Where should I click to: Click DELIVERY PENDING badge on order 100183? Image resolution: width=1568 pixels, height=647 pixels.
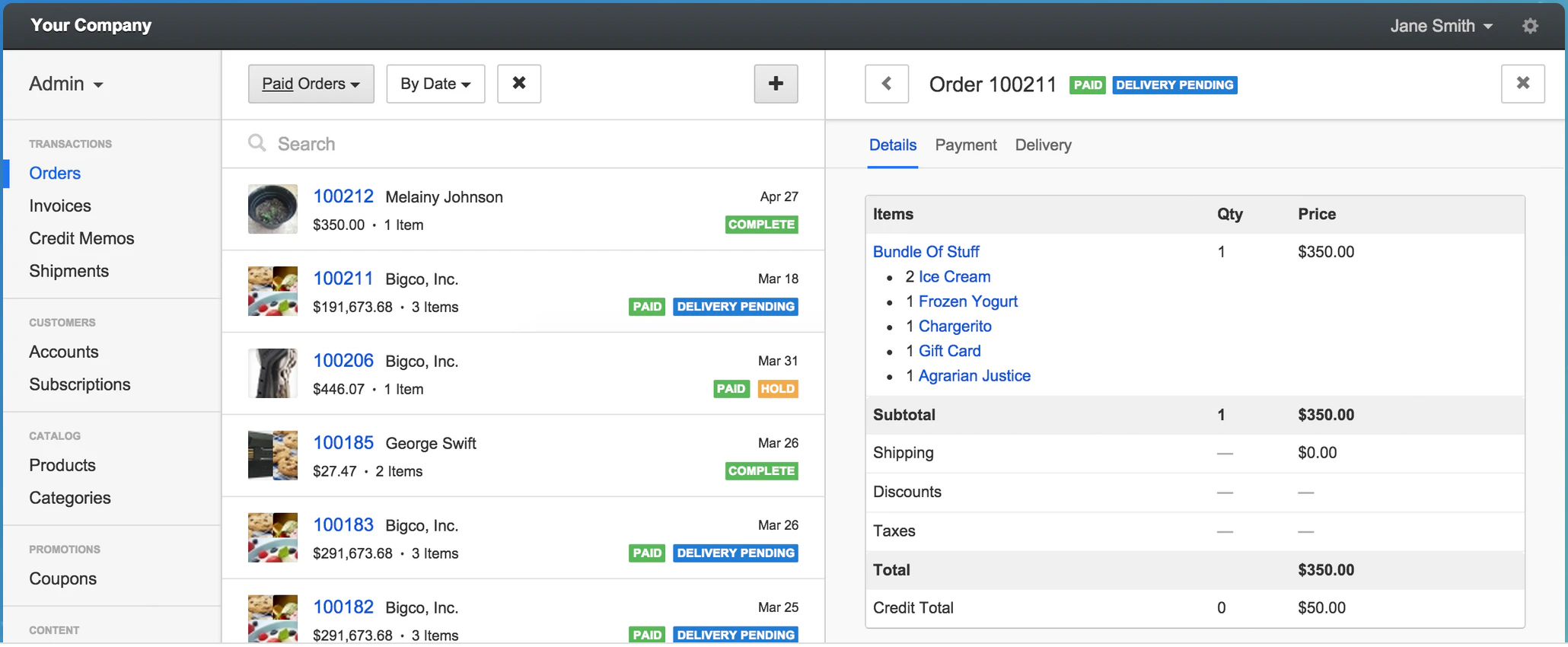[x=735, y=553]
